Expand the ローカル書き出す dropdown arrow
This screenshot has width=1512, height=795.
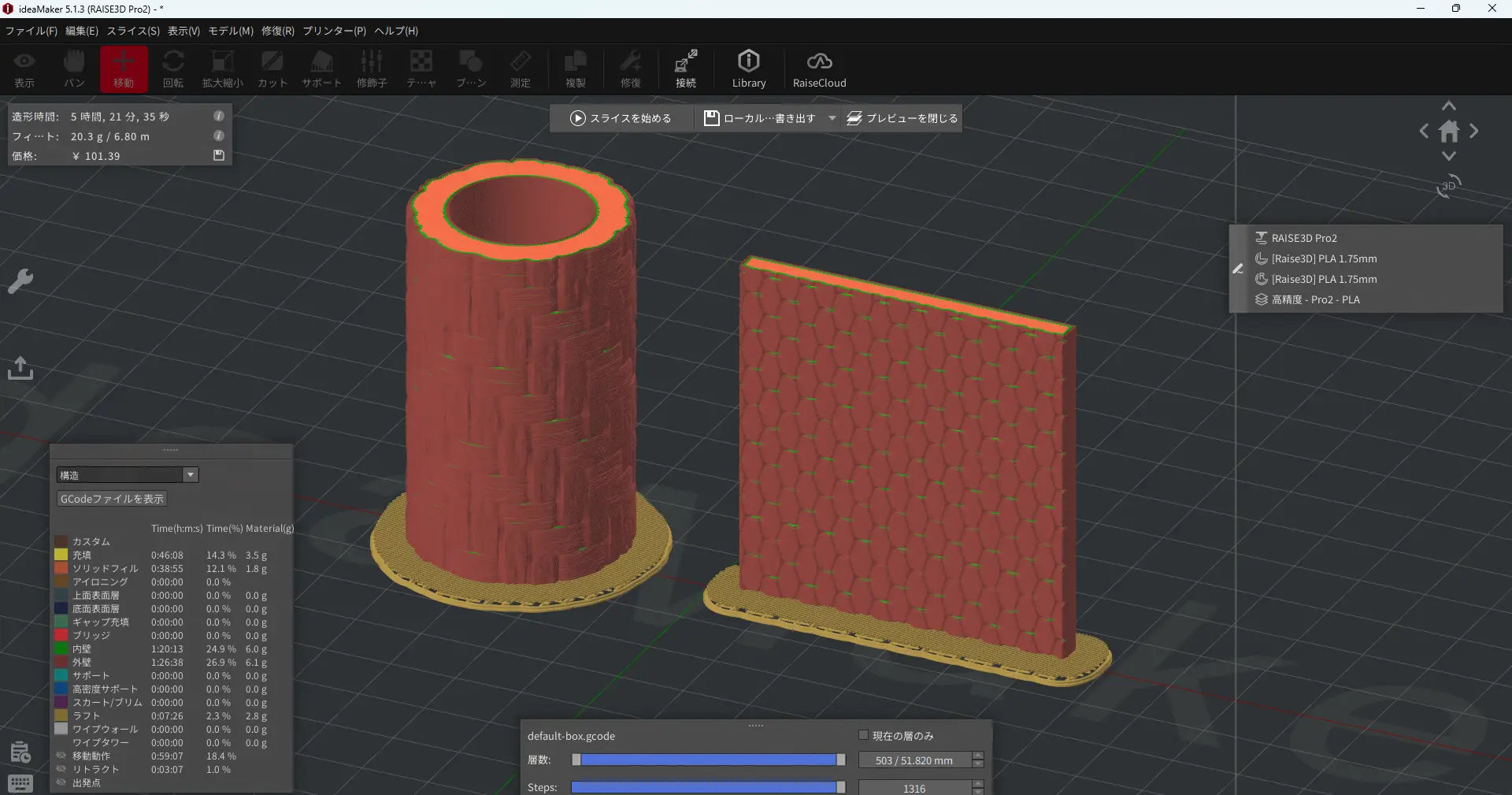tap(832, 118)
